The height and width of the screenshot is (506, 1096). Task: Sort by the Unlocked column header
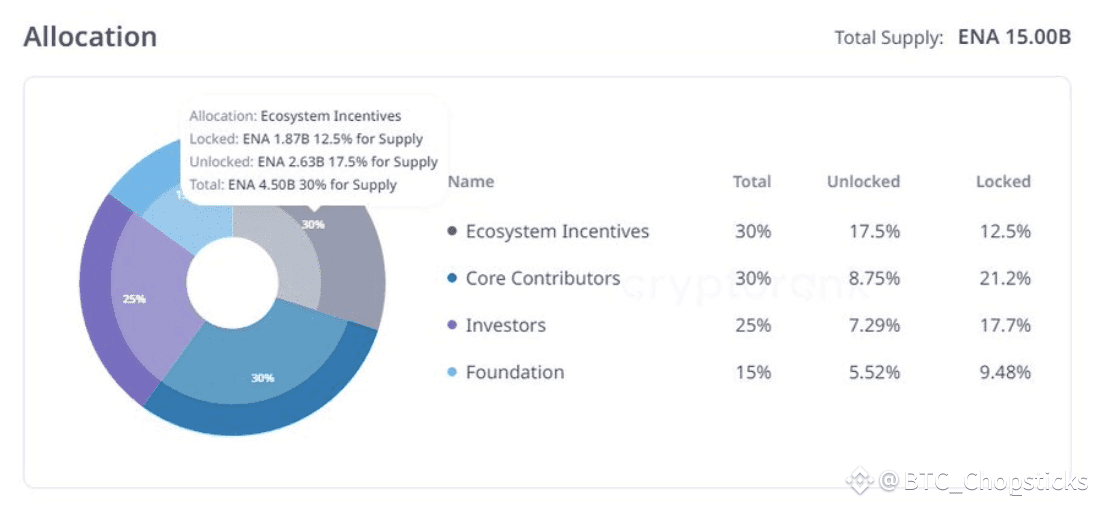(863, 182)
